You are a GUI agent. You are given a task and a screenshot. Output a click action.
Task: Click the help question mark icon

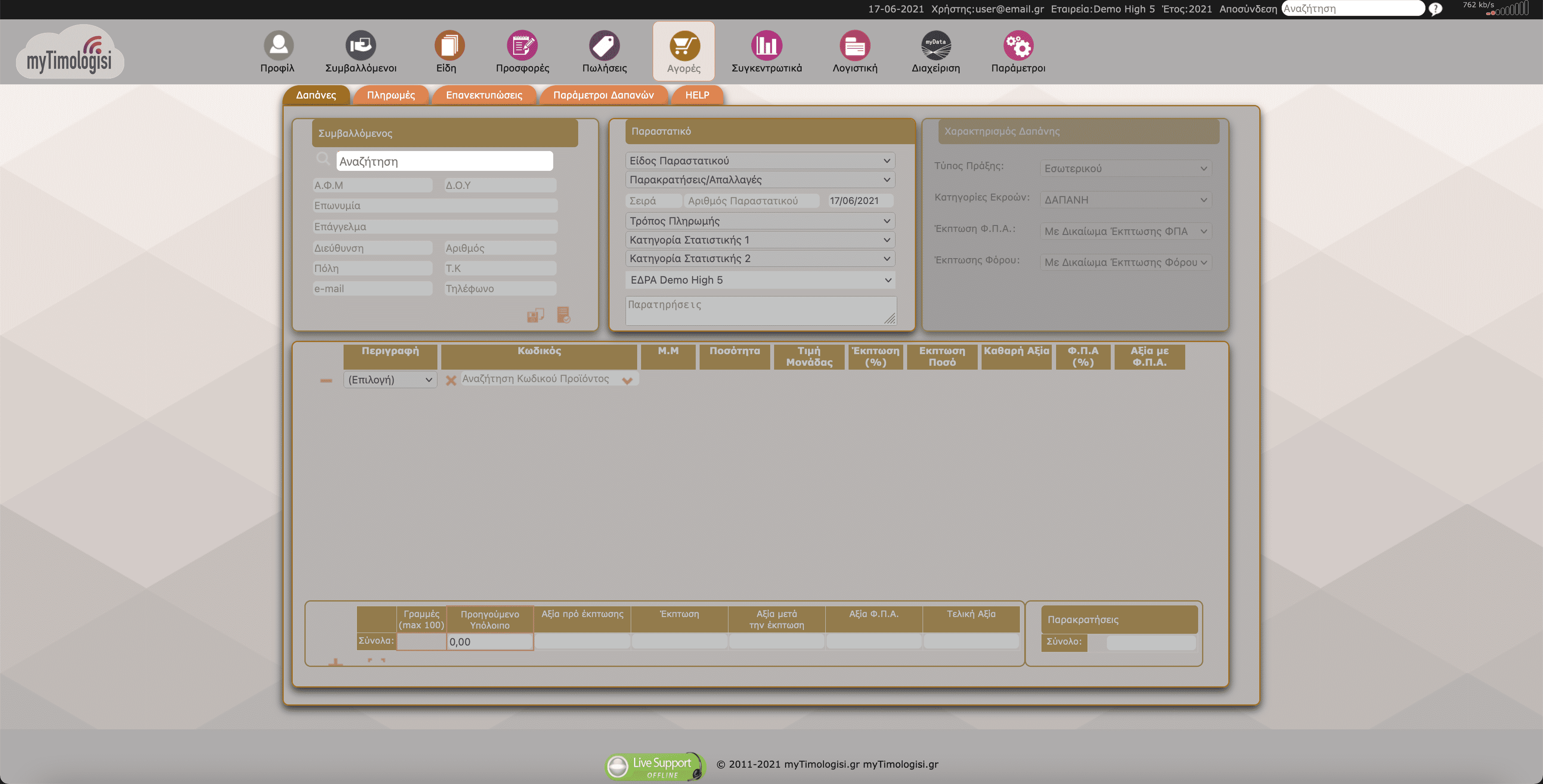(x=1436, y=8)
